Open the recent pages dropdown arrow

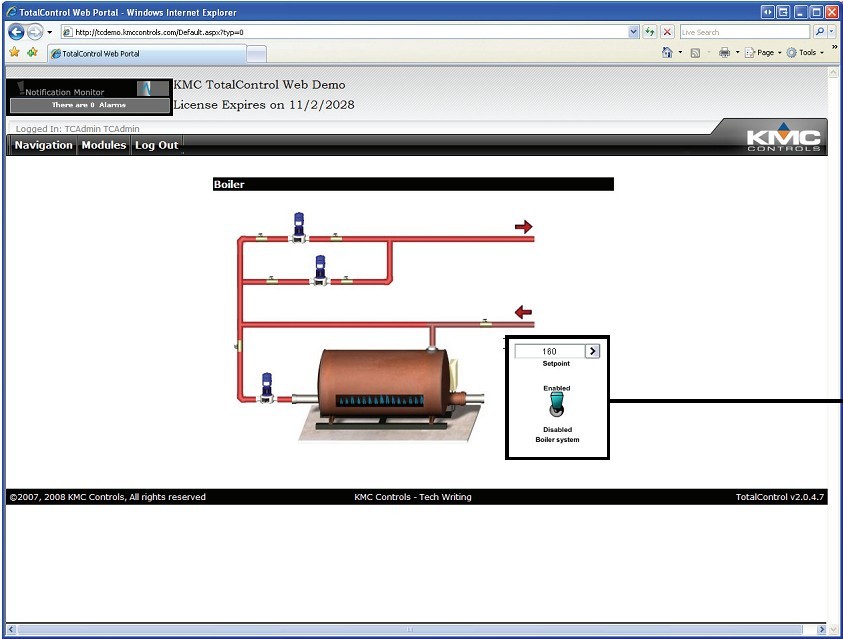point(49,32)
